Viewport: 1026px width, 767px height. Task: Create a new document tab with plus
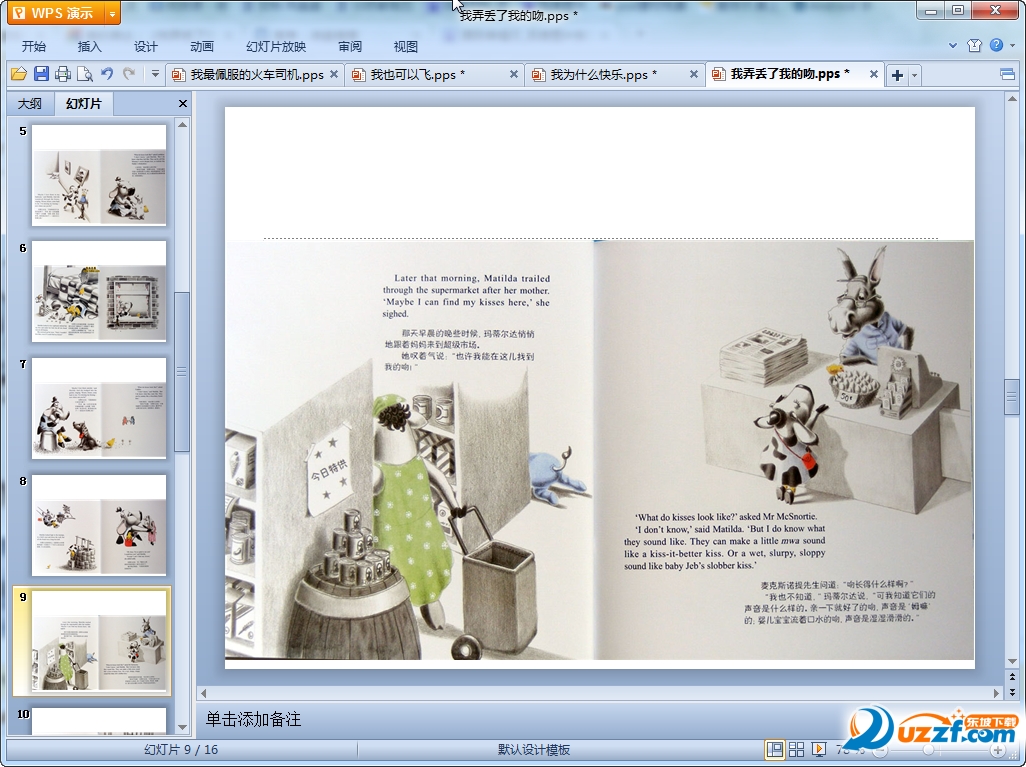[x=898, y=75]
